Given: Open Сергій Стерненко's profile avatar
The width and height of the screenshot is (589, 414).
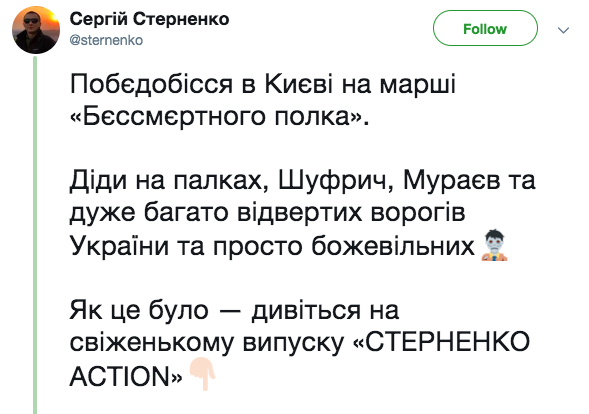Looking at the screenshot, I should 36,30.
